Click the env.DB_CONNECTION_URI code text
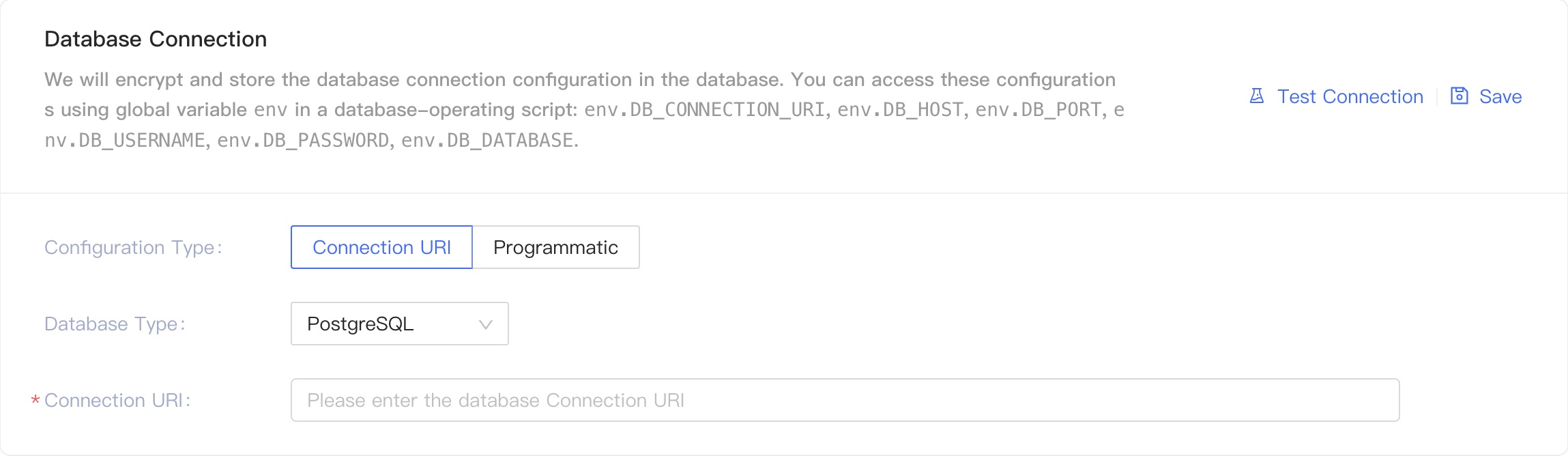The image size is (1568, 456). [704, 110]
